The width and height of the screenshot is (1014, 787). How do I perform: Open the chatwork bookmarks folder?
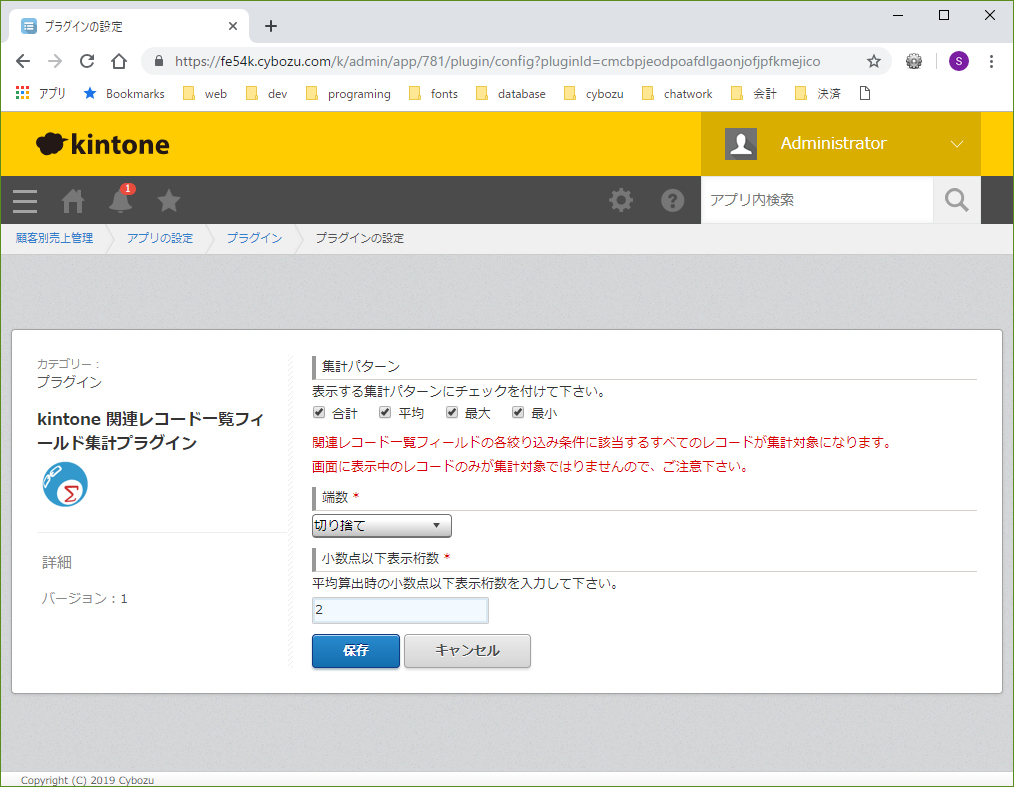[676, 94]
